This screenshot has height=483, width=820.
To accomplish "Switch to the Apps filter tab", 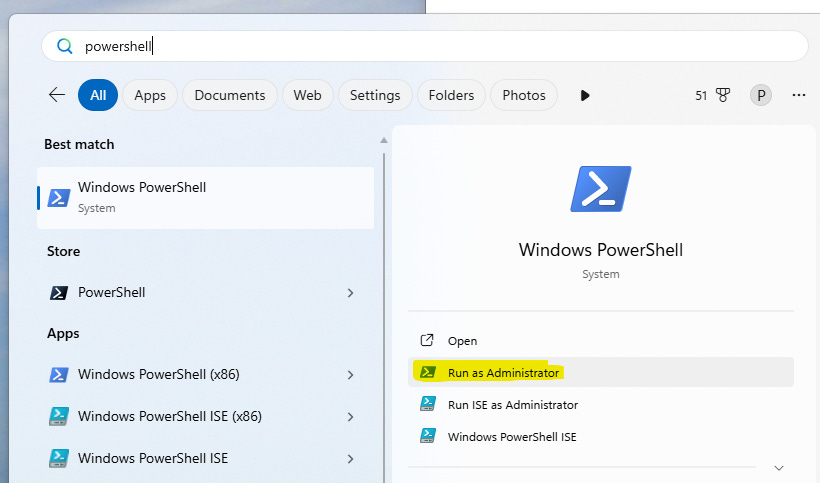I will point(150,95).
